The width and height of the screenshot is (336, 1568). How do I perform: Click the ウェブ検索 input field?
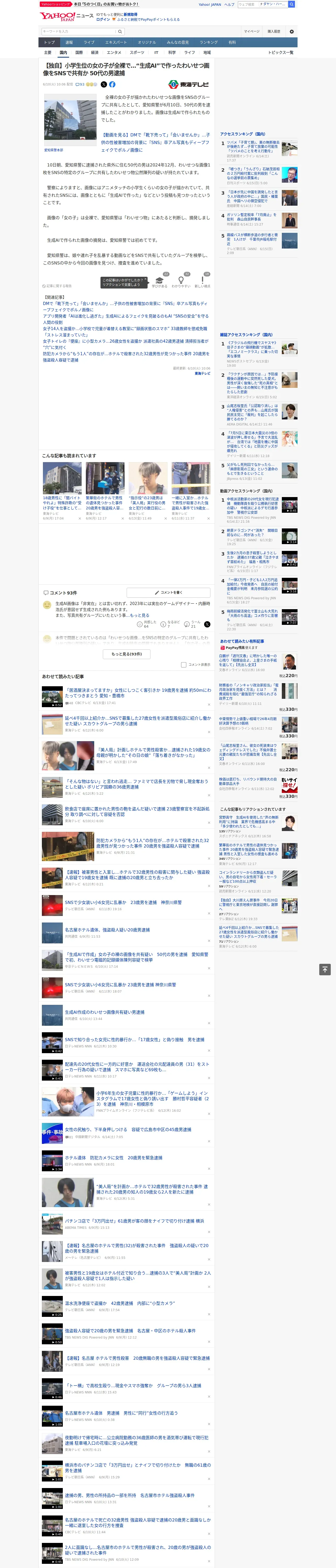[248, 4]
